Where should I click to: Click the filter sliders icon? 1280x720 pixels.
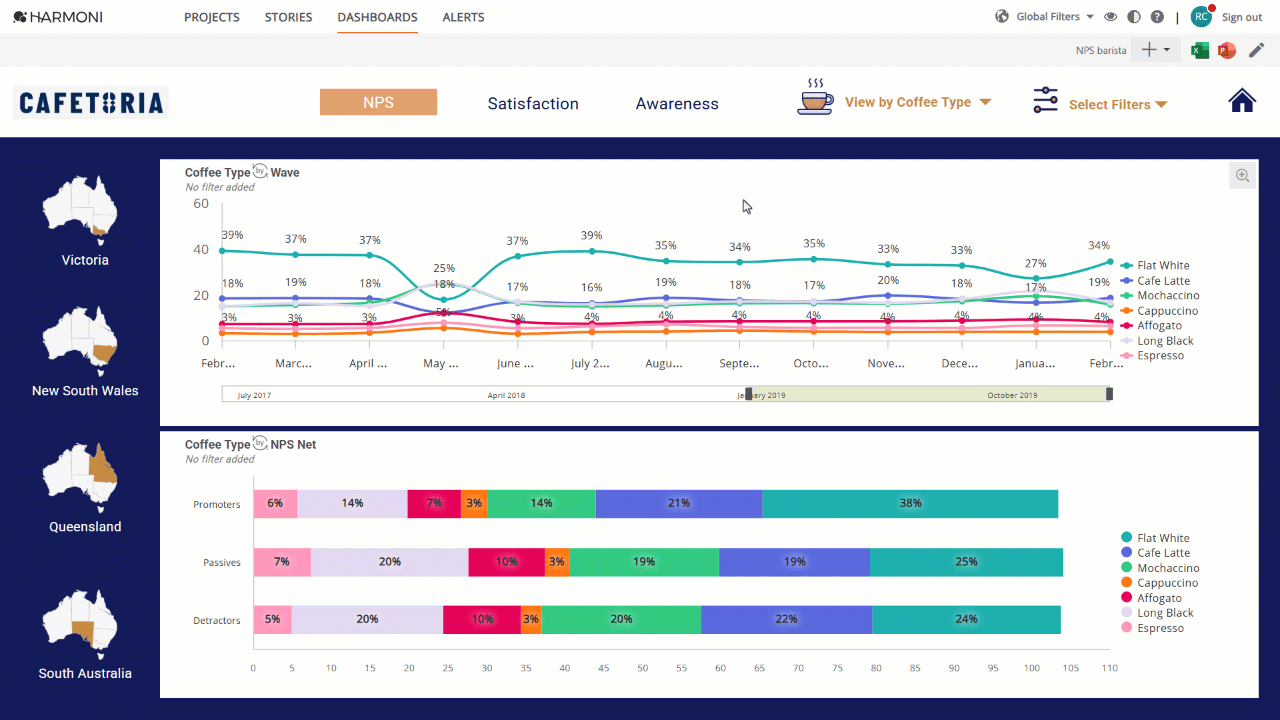click(x=1045, y=101)
